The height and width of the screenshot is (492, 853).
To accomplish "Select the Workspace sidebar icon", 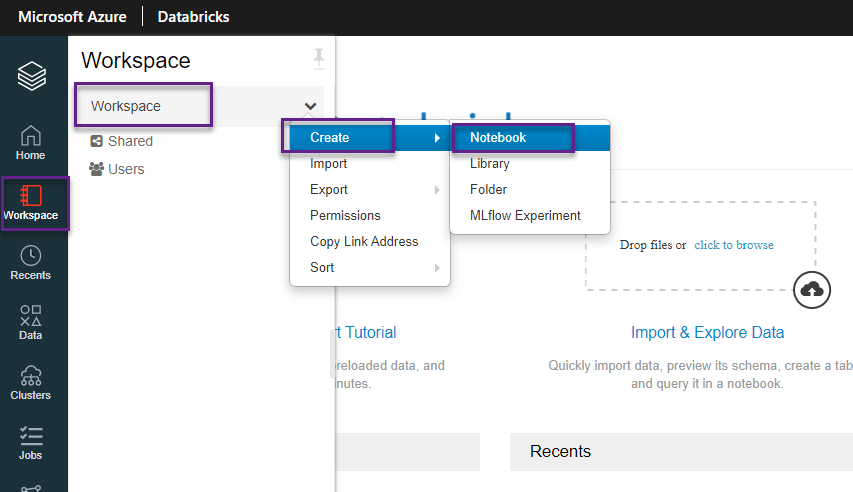I will pyautogui.click(x=31, y=202).
